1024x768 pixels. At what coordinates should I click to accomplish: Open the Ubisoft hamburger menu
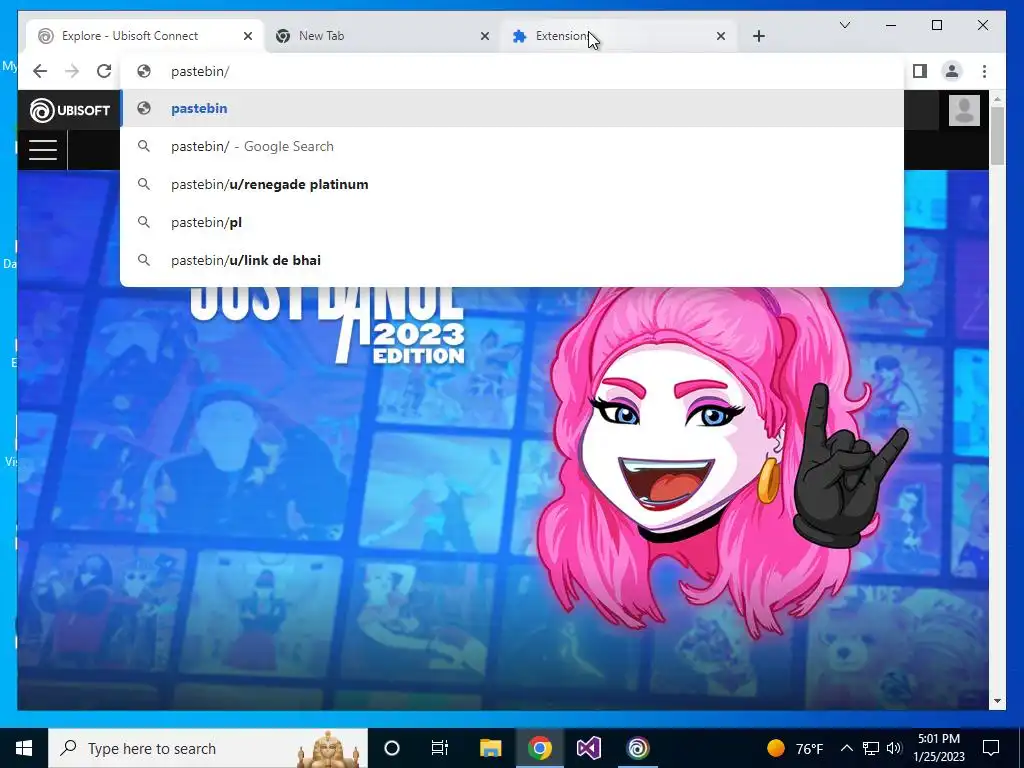[x=42, y=150]
